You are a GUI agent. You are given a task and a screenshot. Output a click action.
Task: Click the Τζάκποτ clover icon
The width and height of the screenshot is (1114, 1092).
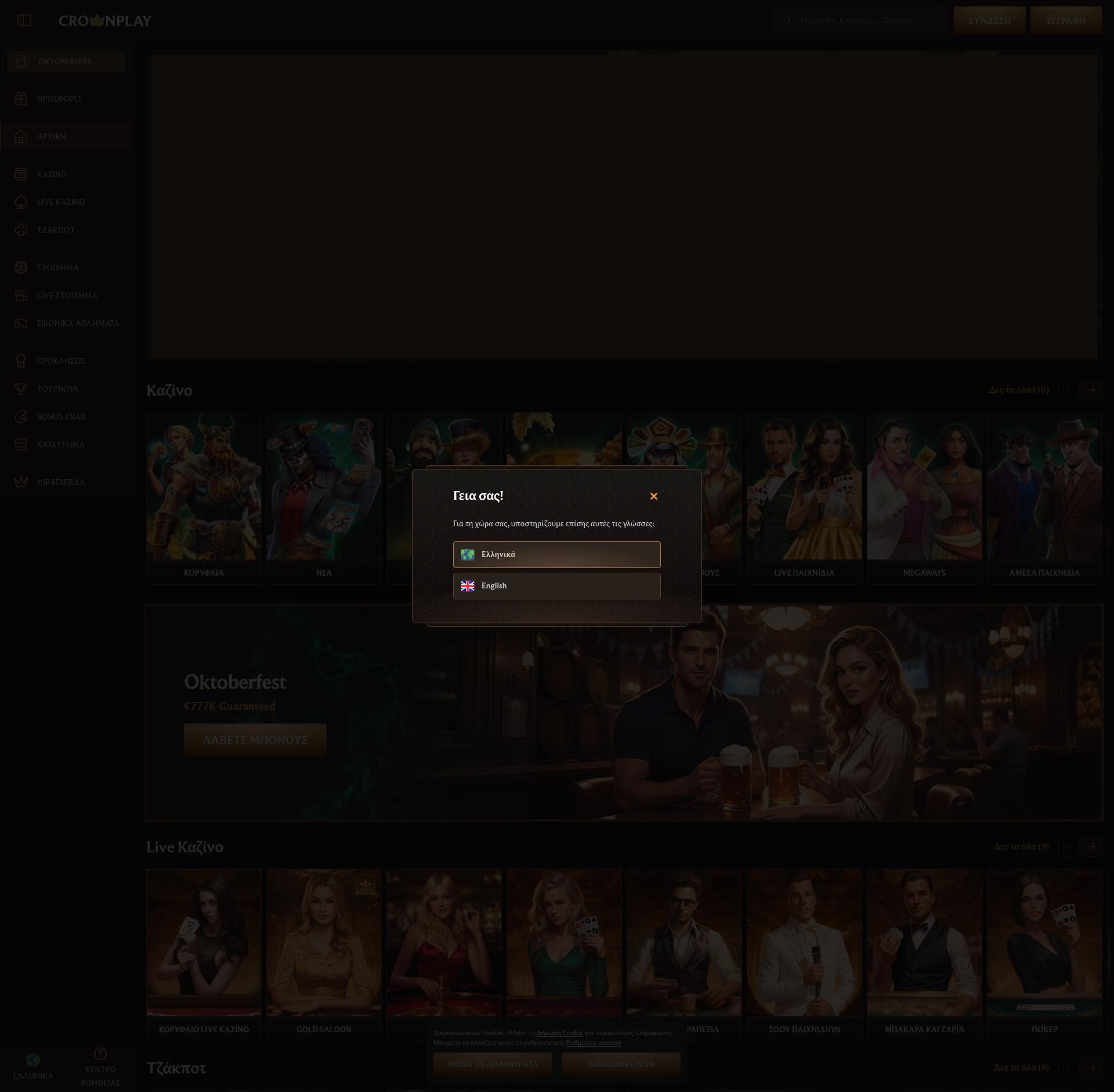coord(21,230)
